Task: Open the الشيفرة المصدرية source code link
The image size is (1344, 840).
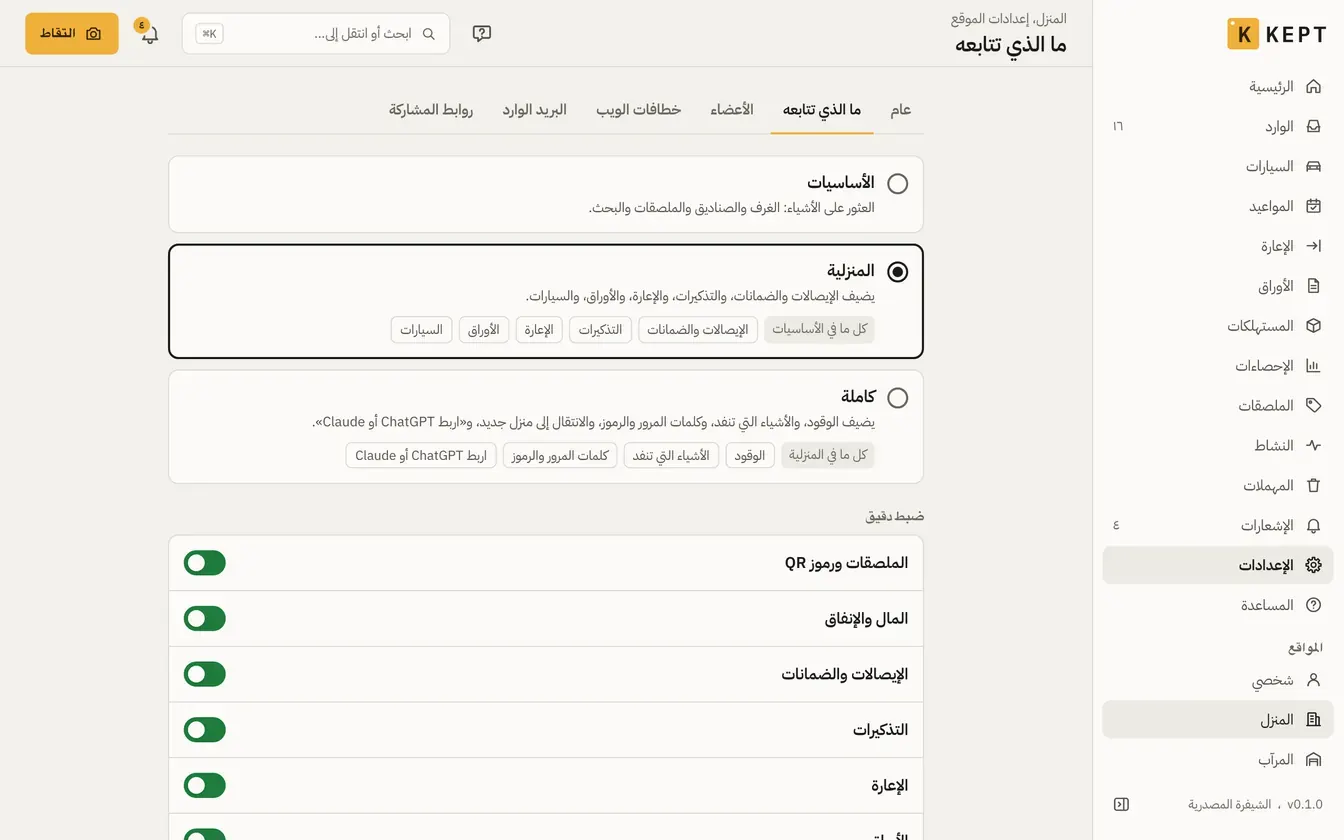Action: pyautogui.click(x=1230, y=805)
